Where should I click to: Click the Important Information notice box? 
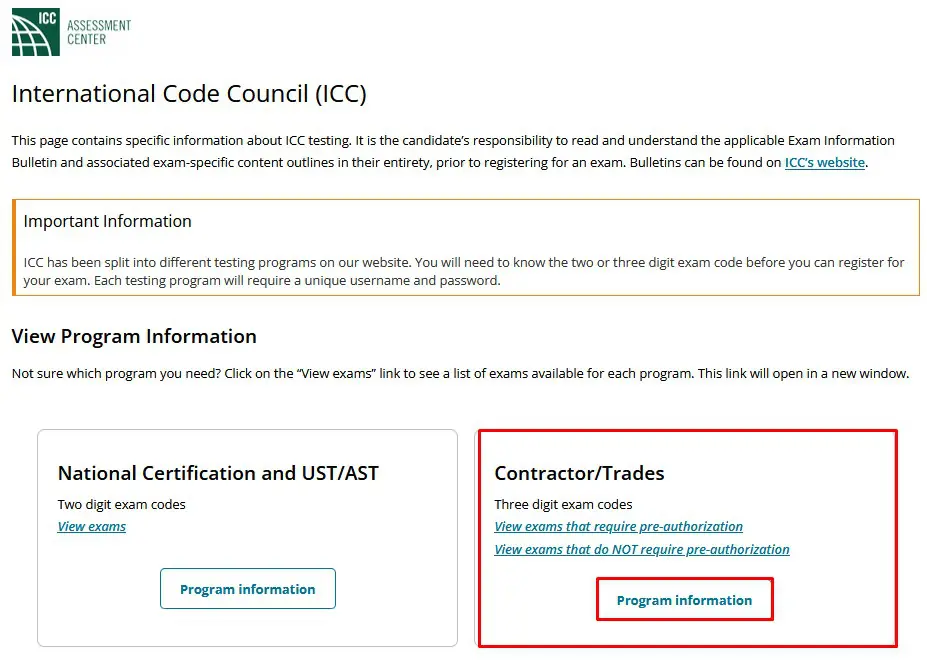pos(463,247)
